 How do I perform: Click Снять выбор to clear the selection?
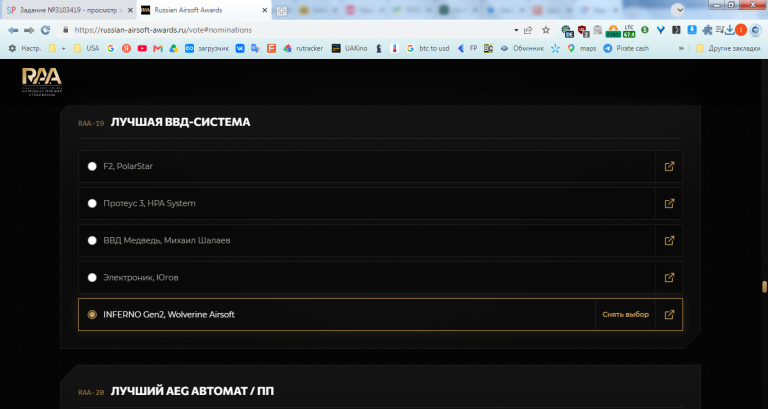[625, 314]
